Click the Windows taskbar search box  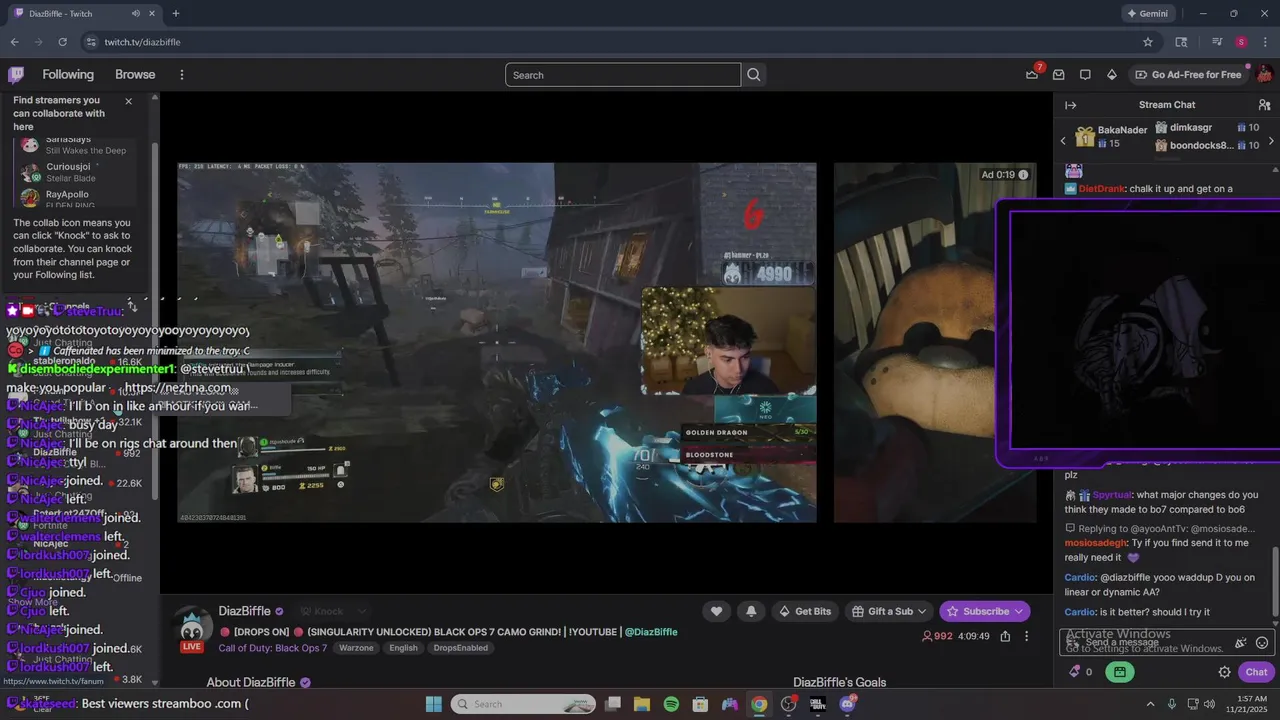click(523, 704)
